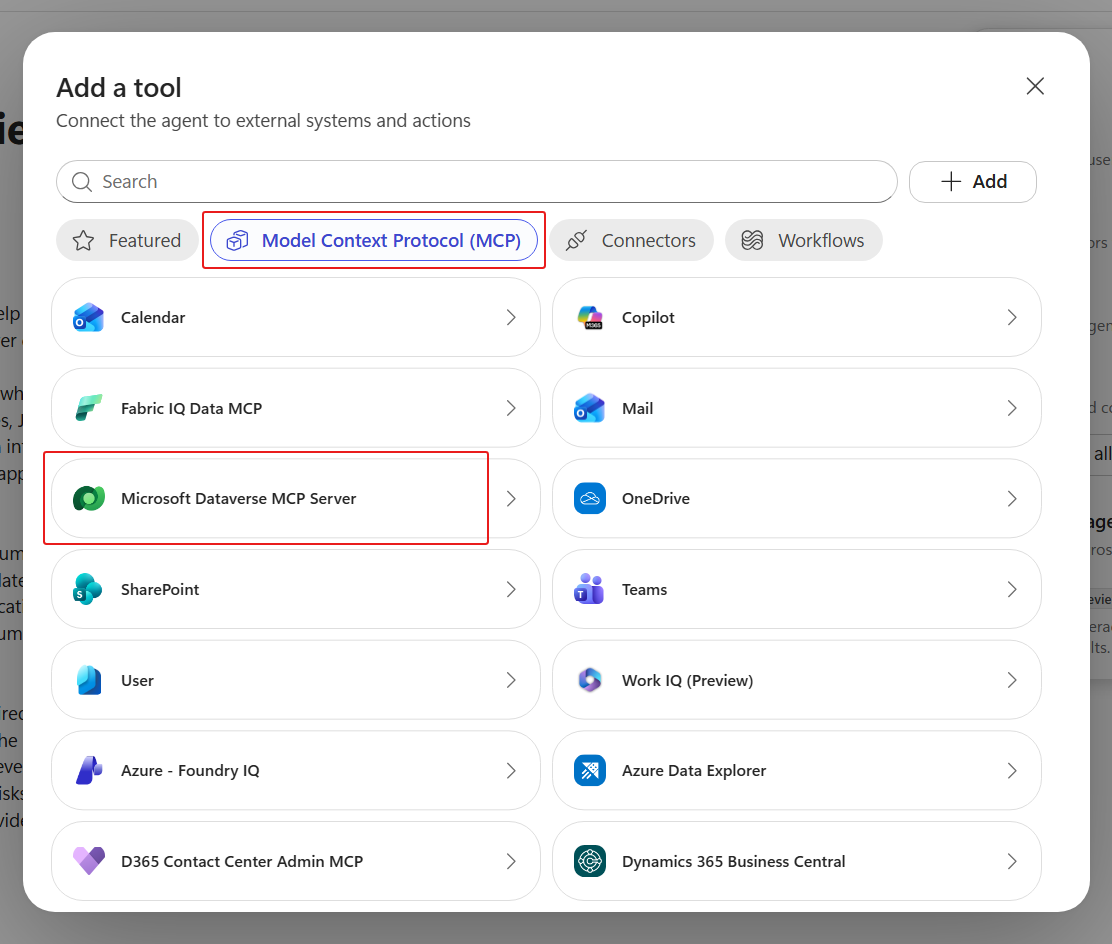
Task: Click the User tool icon
Action: (89, 680)
